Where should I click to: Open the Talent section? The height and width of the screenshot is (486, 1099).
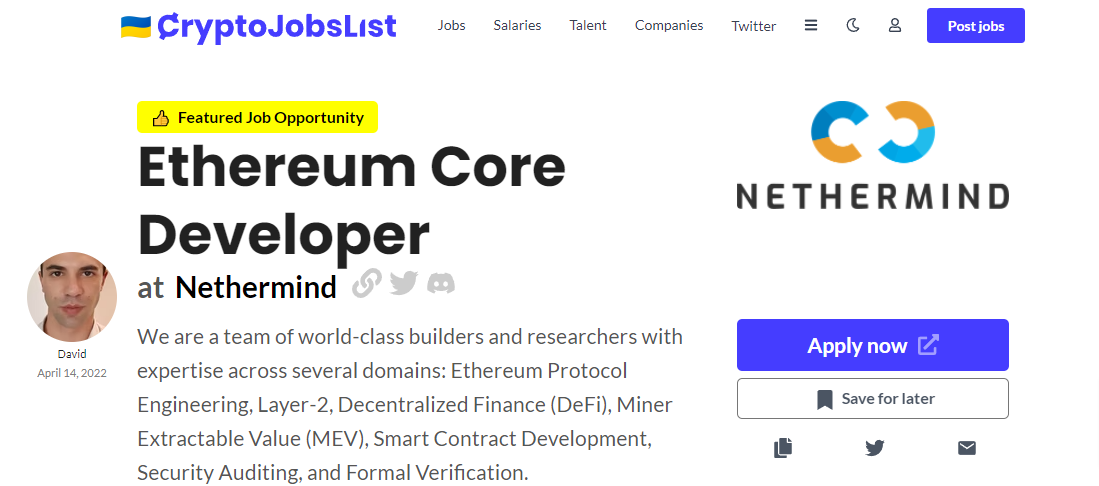(588, 25)
